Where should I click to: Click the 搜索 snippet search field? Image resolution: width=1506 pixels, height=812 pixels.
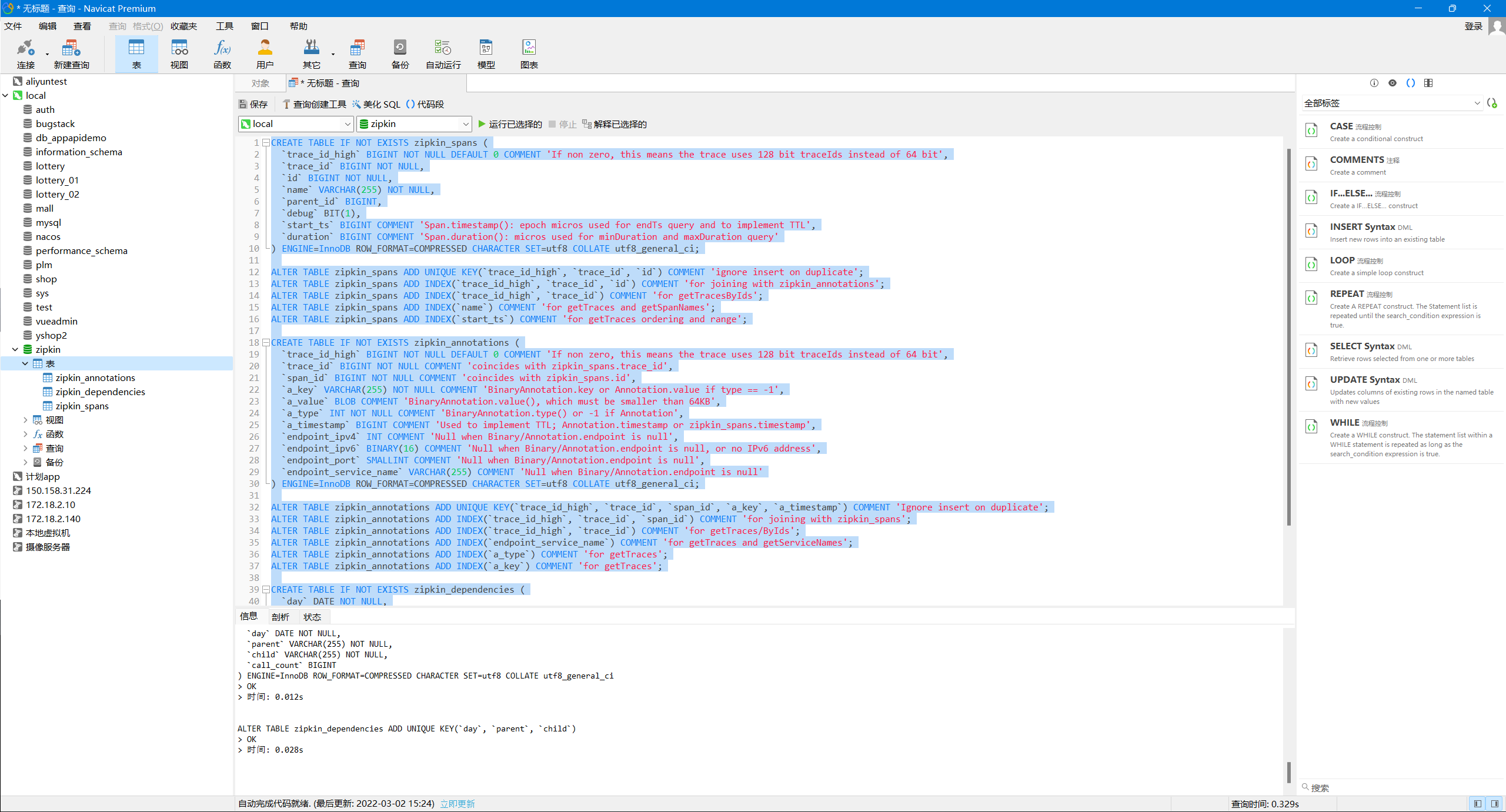1400,787
